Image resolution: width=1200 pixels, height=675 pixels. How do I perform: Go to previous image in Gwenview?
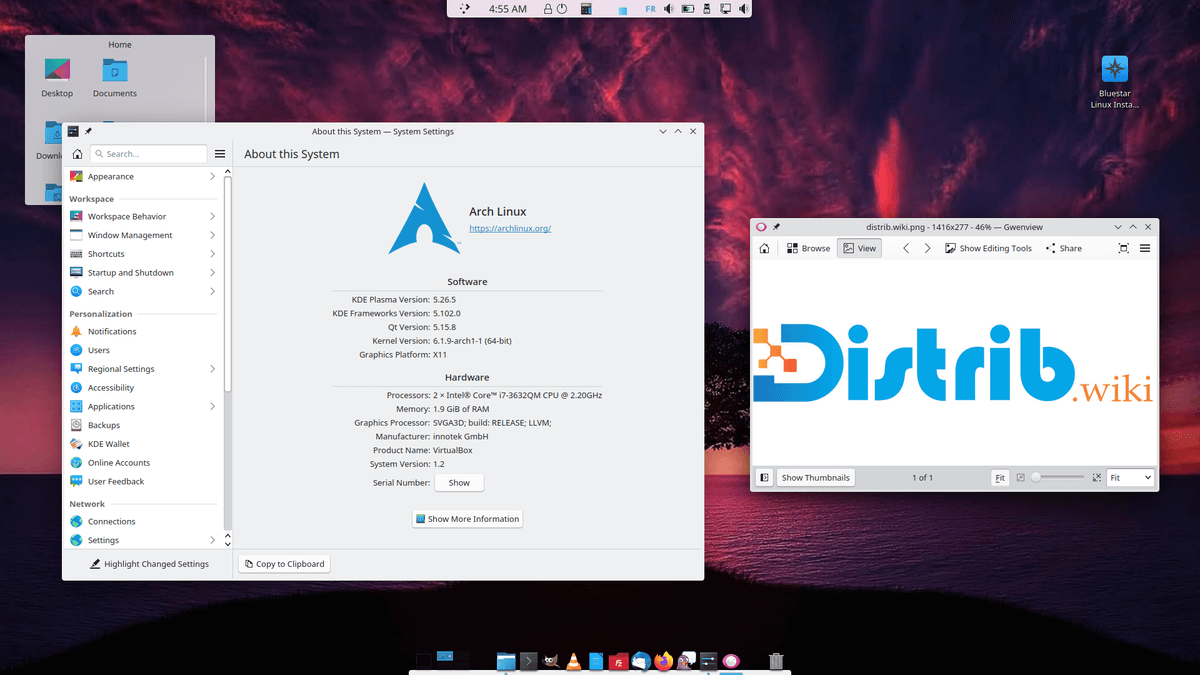(x=906, y=248)
